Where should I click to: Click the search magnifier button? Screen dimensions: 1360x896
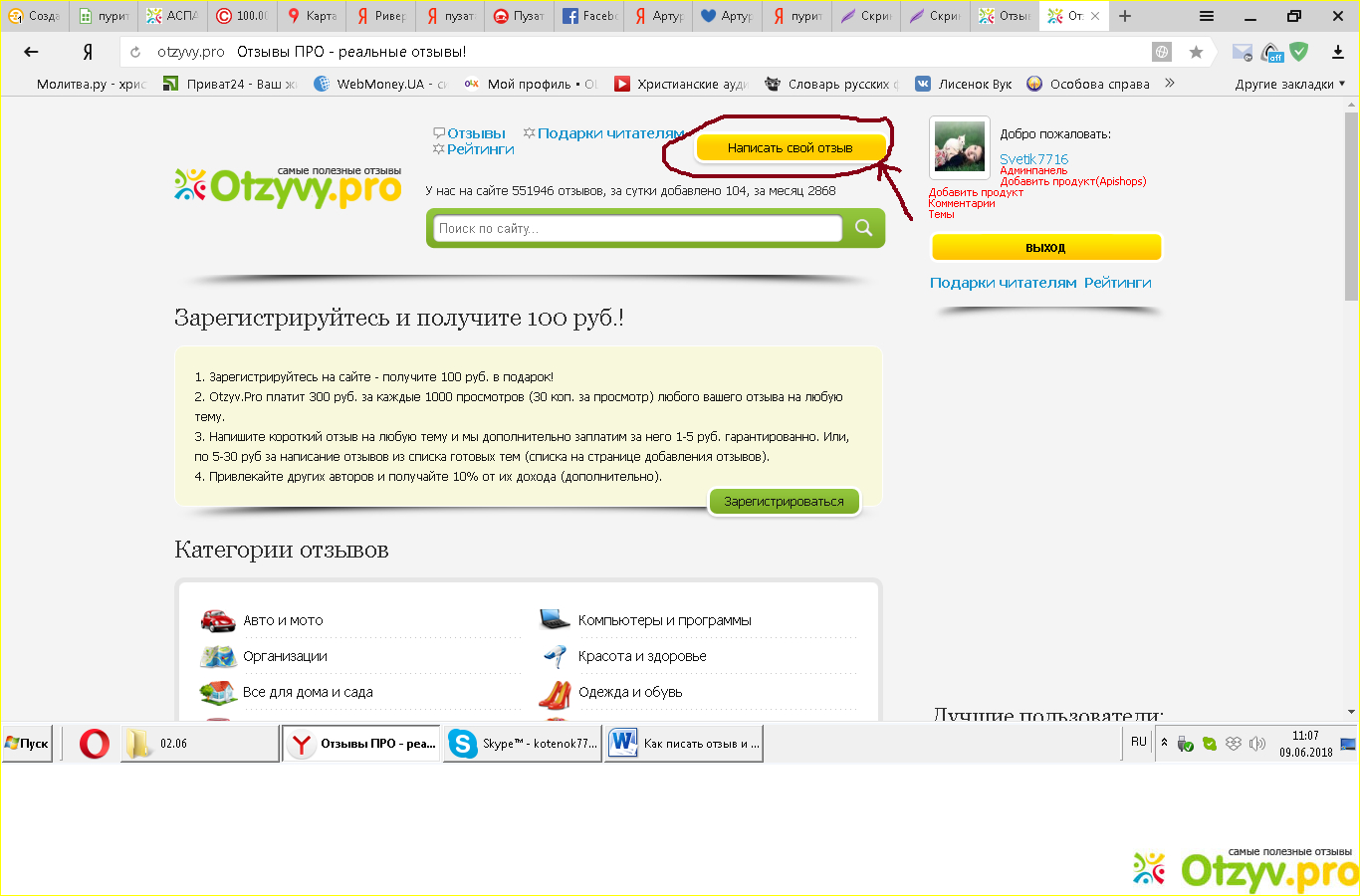tap(863, 228)
